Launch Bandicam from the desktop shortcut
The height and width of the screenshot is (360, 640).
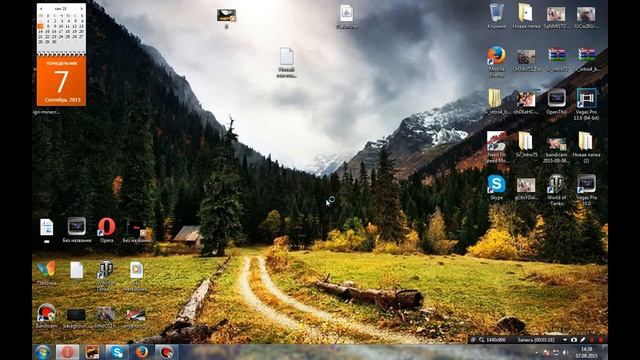(47, 313)
